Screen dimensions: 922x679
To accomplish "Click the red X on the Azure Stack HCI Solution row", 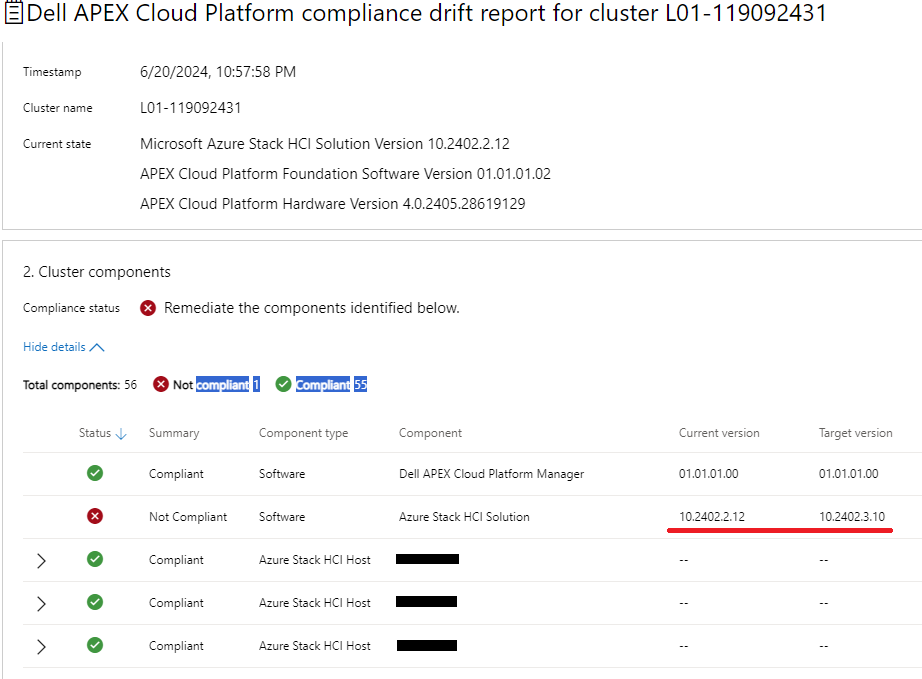I will point(94,516).
